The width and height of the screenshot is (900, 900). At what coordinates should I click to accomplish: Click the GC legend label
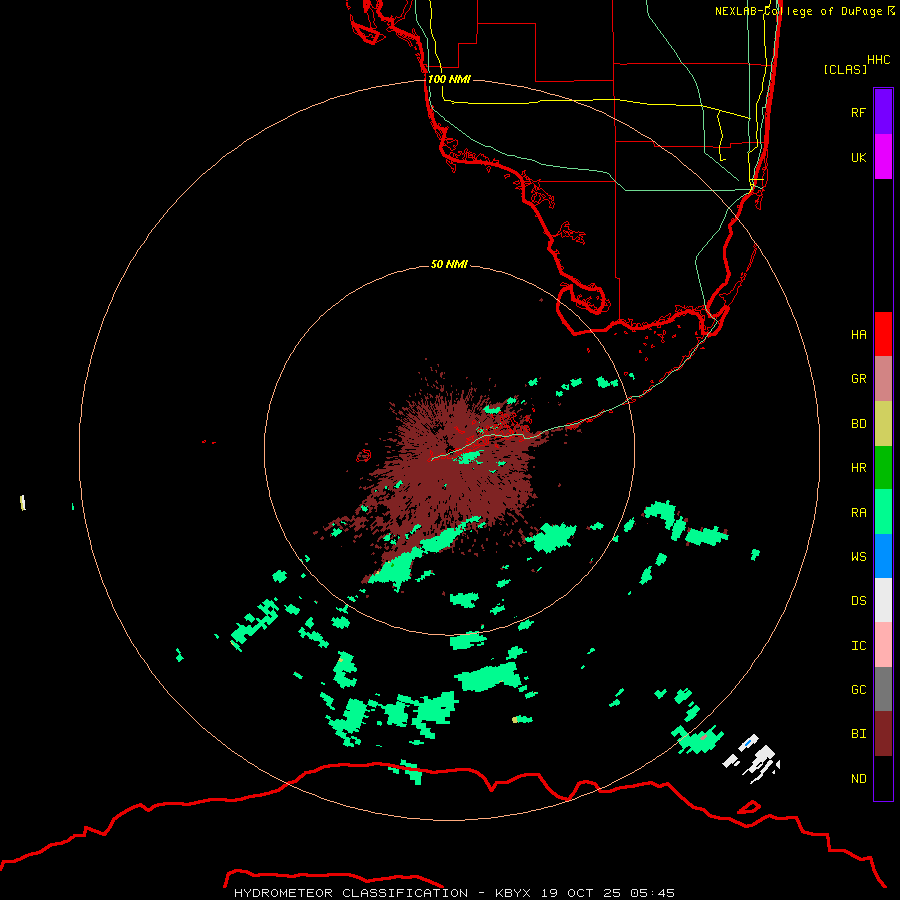(858, 690)
